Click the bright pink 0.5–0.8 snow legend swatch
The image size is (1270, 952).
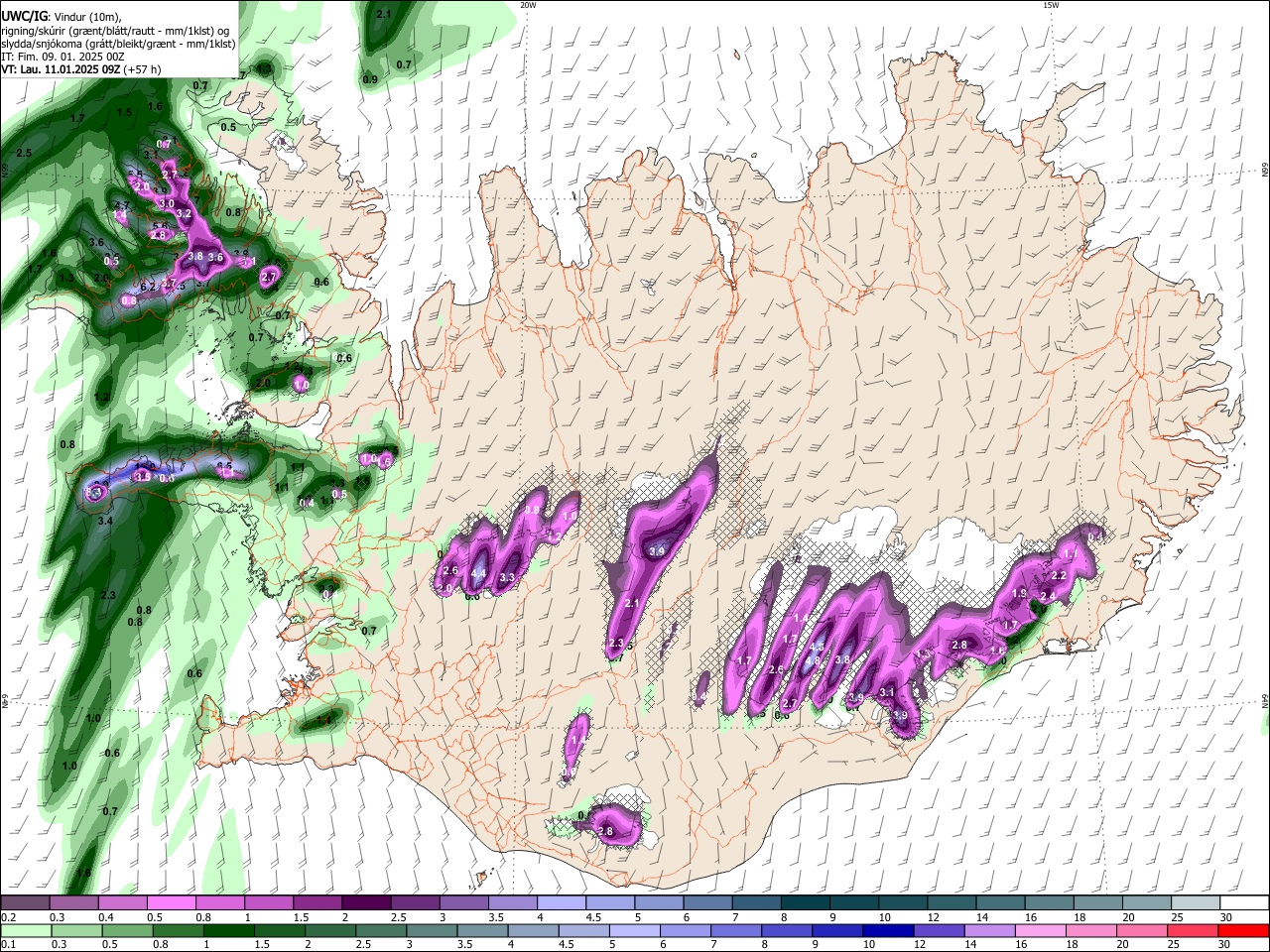click(171, 903)
